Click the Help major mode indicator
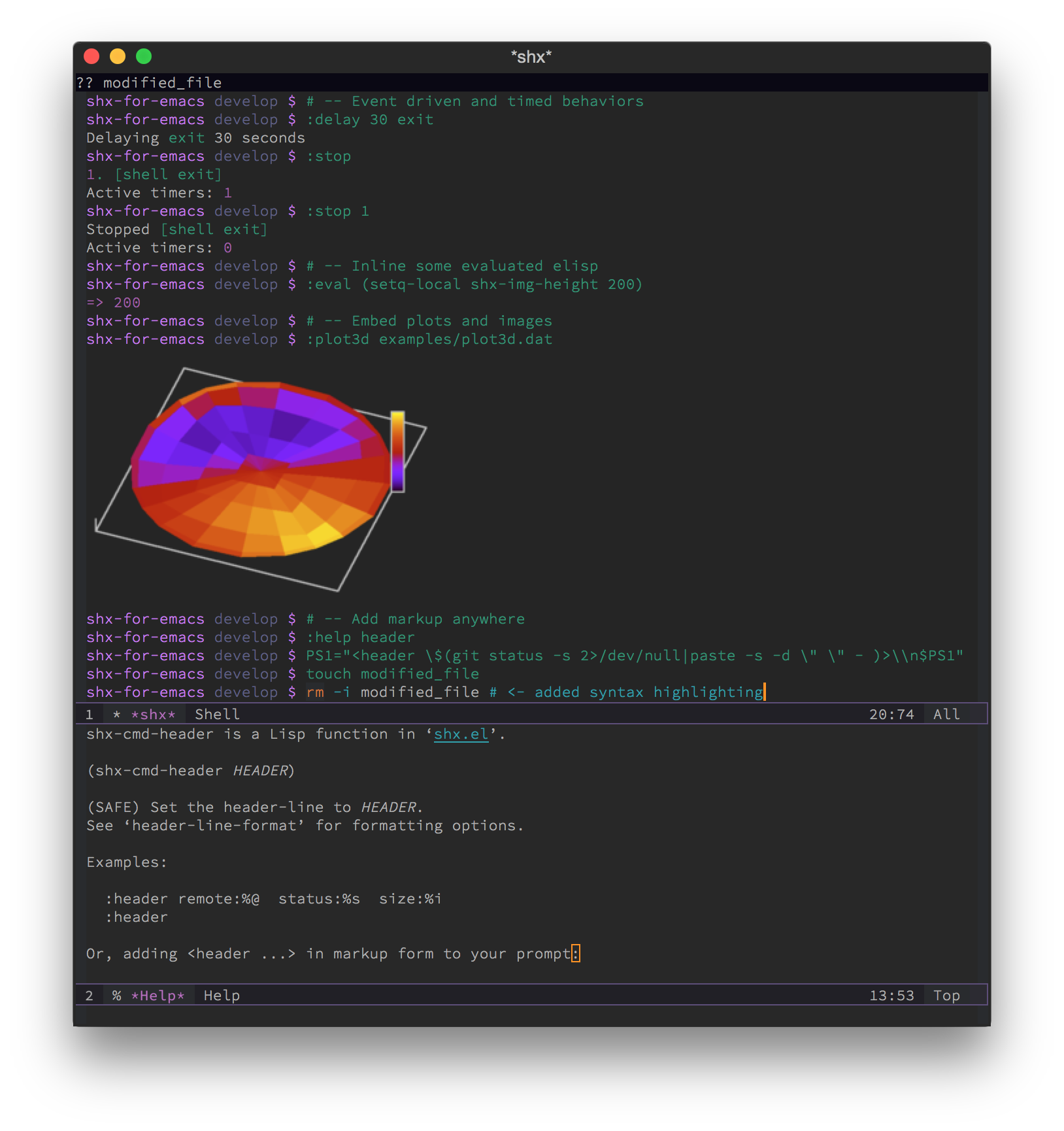Screen dimensions: 1064x1131 [222, 996]
